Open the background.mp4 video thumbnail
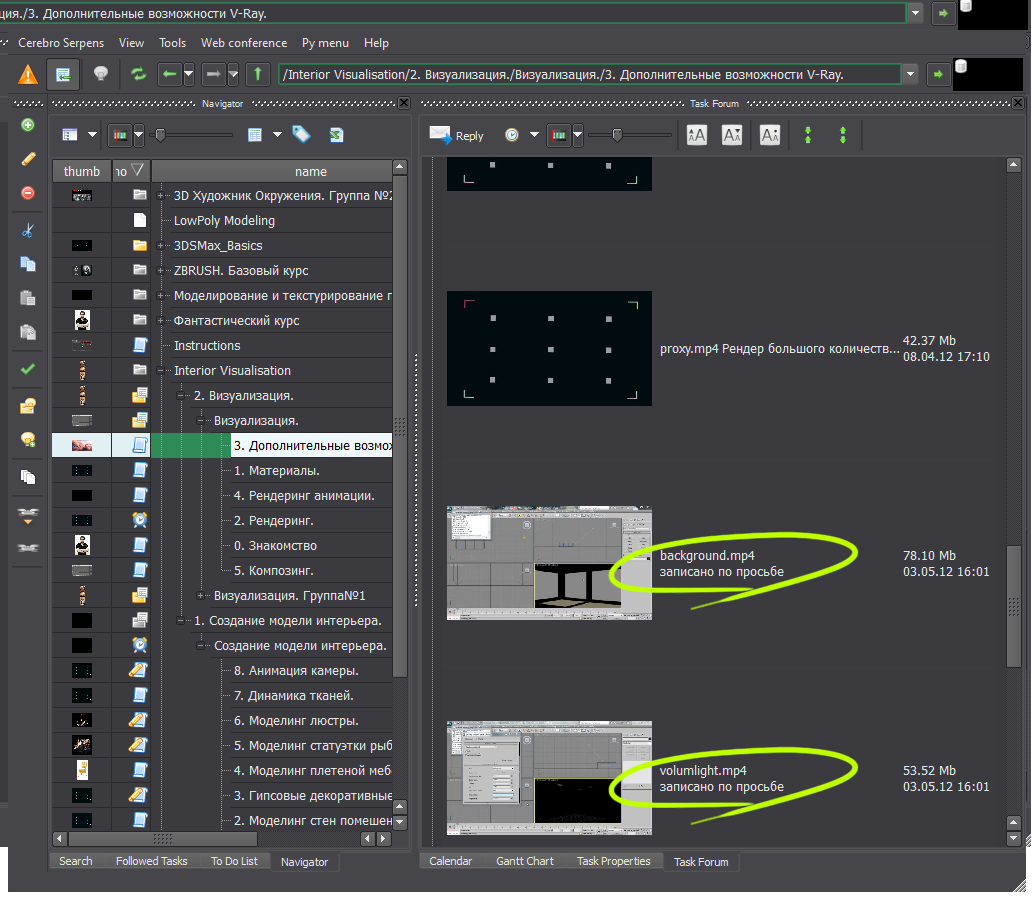The width and height of the screenshot is (1034, 900). point(549,563)
